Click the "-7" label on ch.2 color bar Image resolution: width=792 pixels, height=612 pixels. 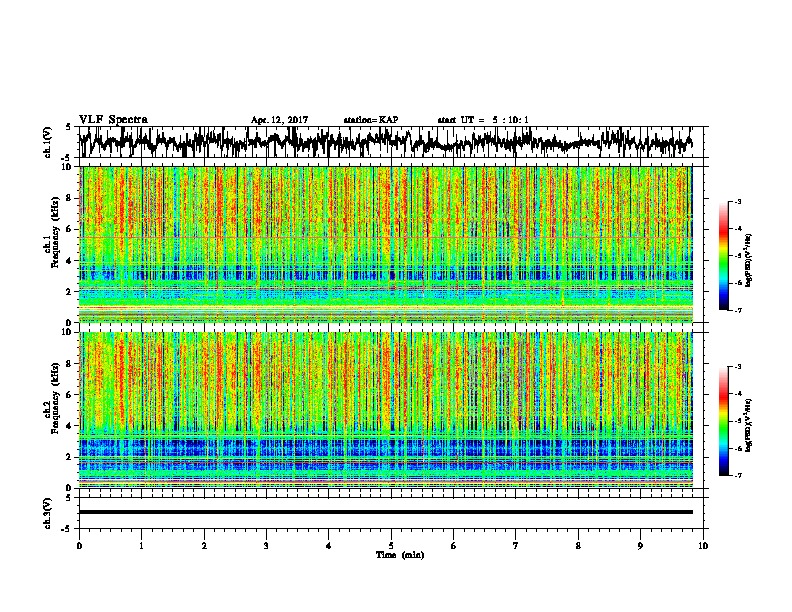737,476
